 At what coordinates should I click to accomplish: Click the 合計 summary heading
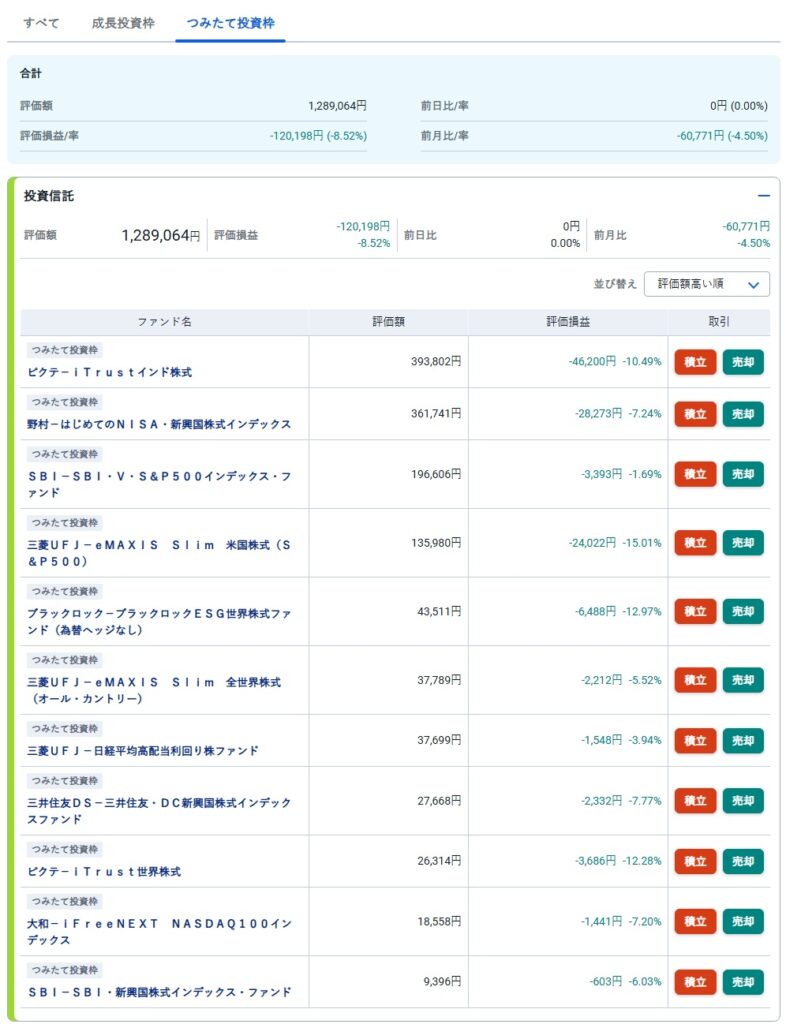coord(31,74)
